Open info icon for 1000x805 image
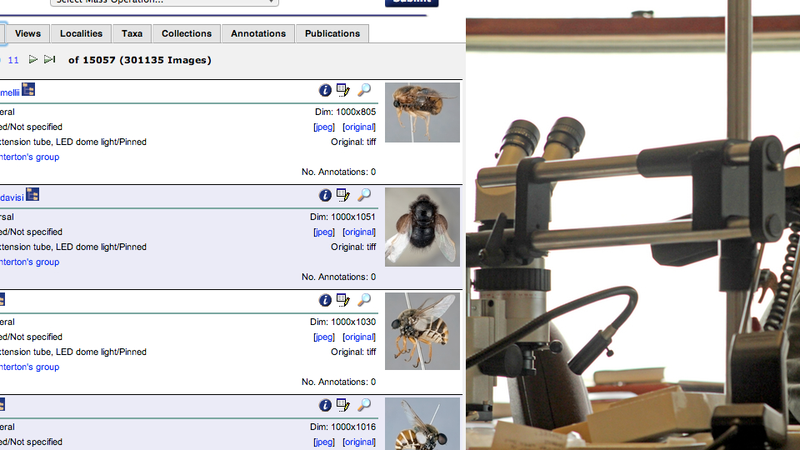The width and height of the screenshot is (800, 450). tap(325, 90)
